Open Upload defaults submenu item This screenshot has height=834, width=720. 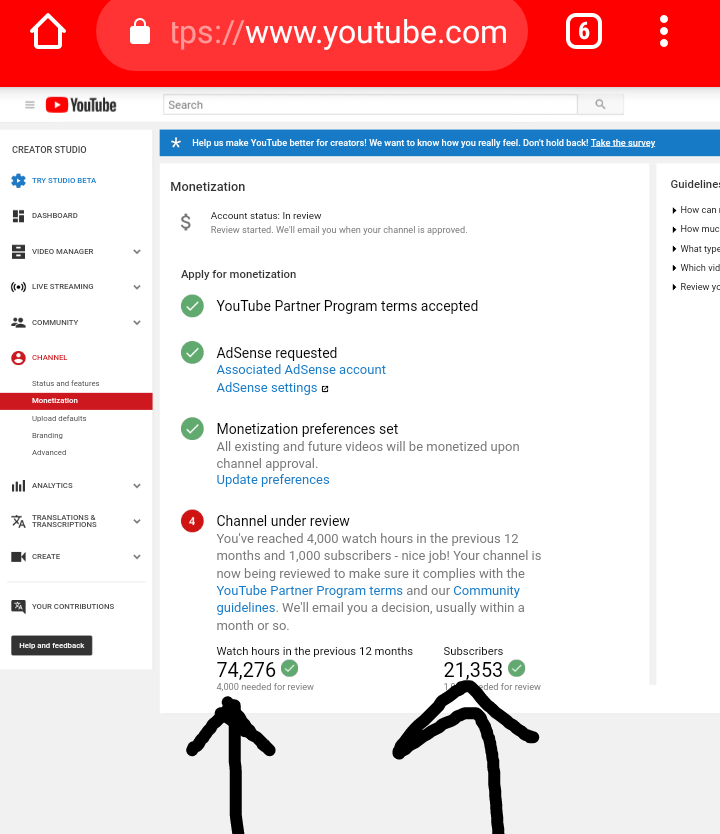point(59,419)
